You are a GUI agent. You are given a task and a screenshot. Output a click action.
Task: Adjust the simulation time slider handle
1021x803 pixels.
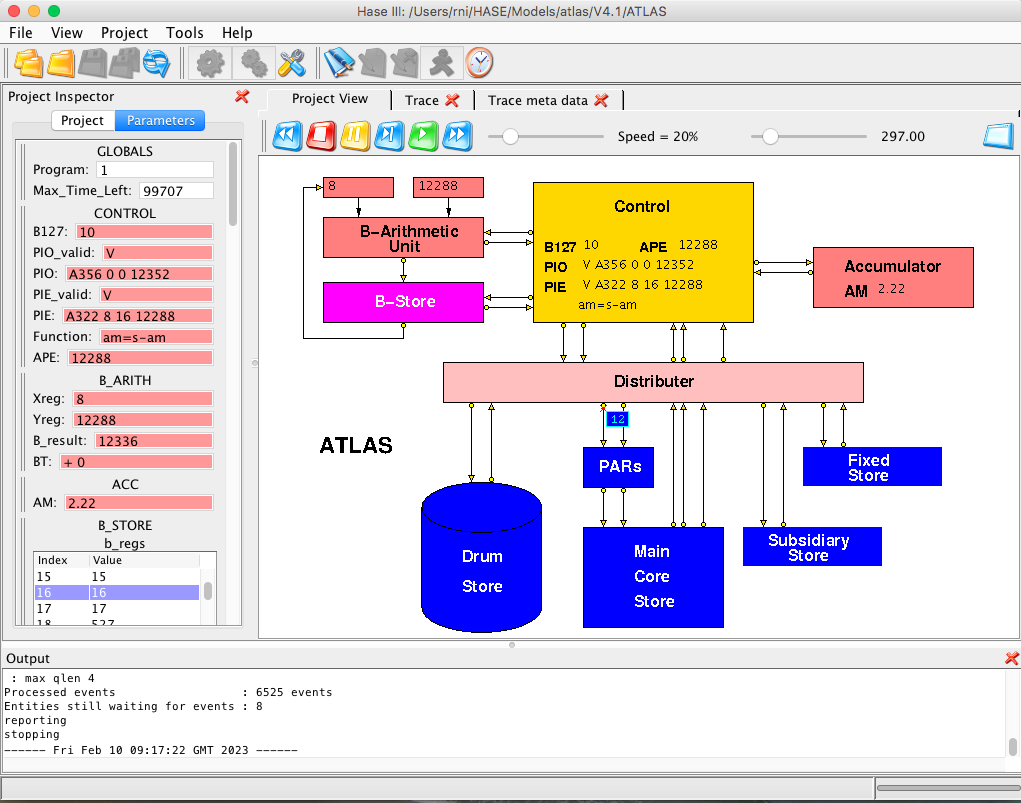click(770, 136)
